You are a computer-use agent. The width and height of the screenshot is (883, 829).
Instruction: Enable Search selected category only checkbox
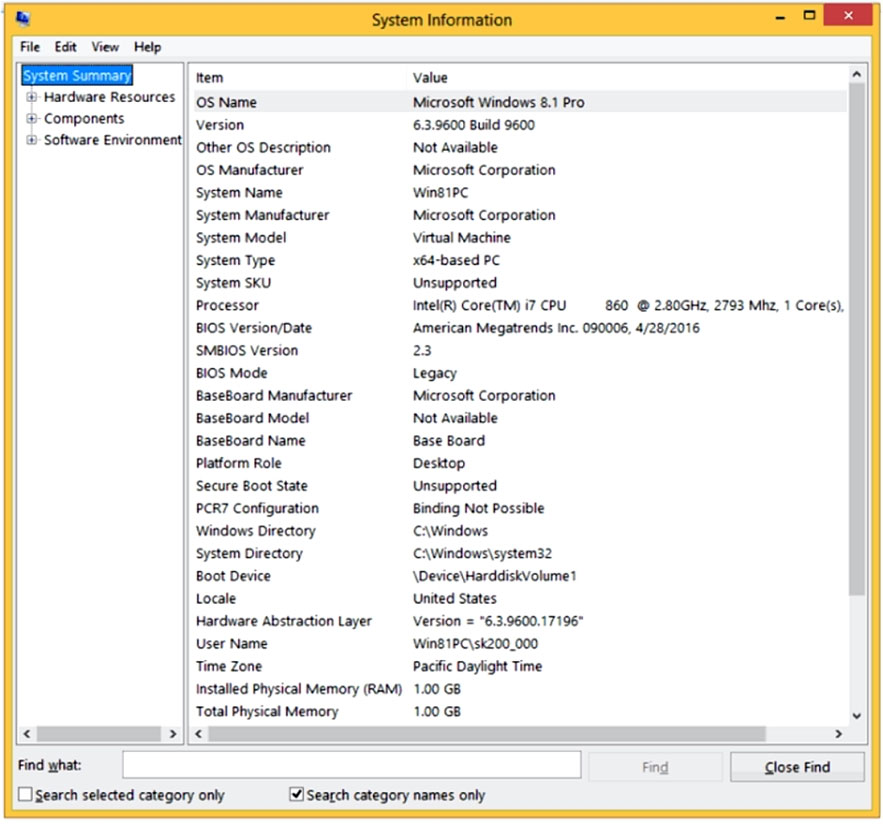point(25,794)
